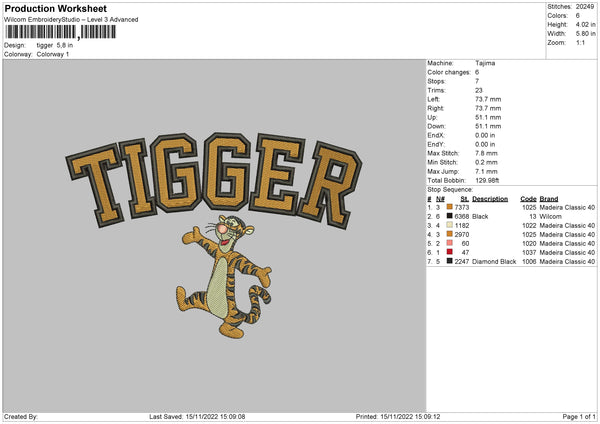Click the red swatch in stop row 6
The height and width of the screenshot is (424, 600).
(x=450, y=252)
